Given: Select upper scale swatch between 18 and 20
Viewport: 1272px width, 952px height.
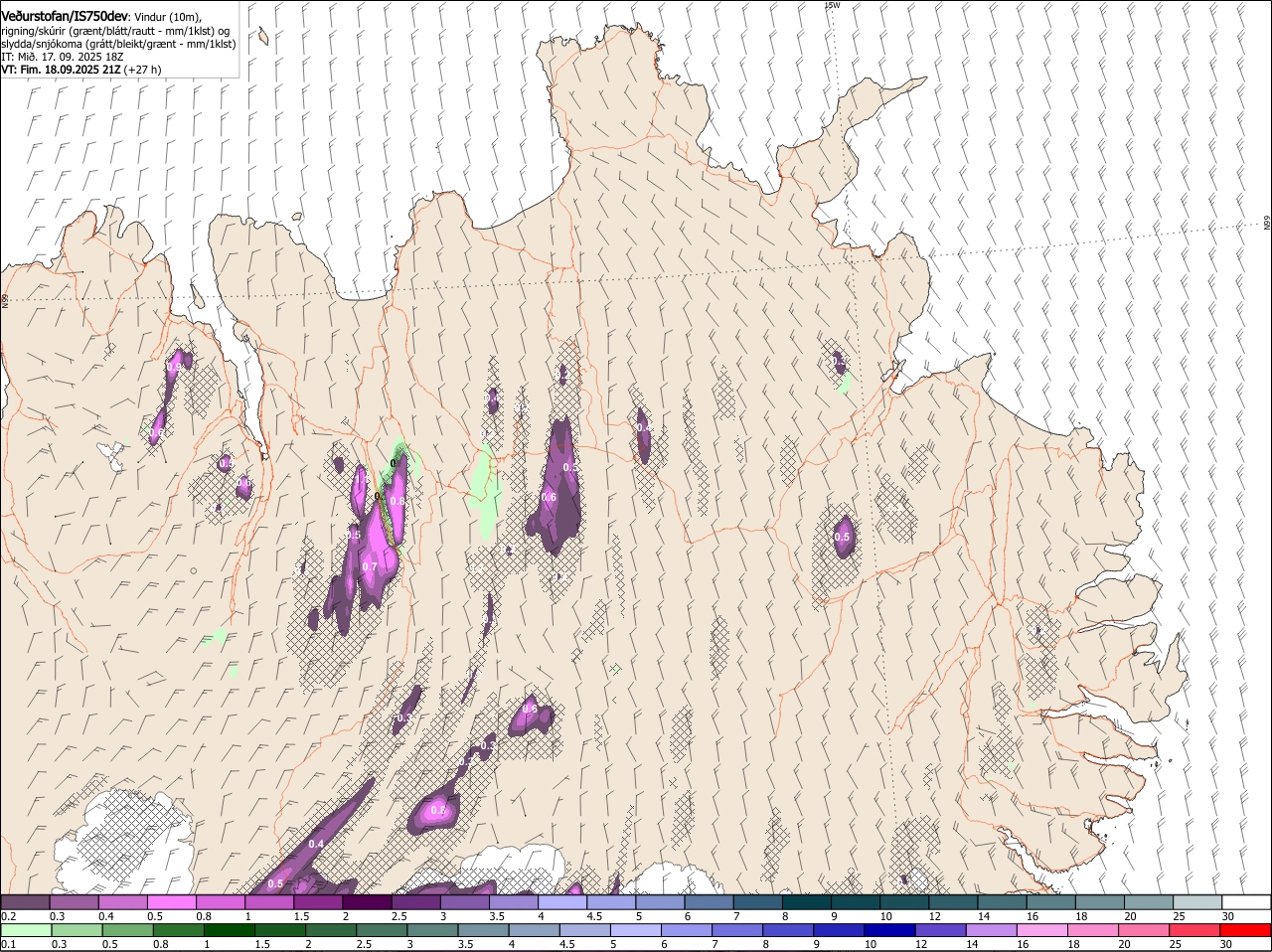Looking at the screenshot, I should click(x=1099, y=901).
